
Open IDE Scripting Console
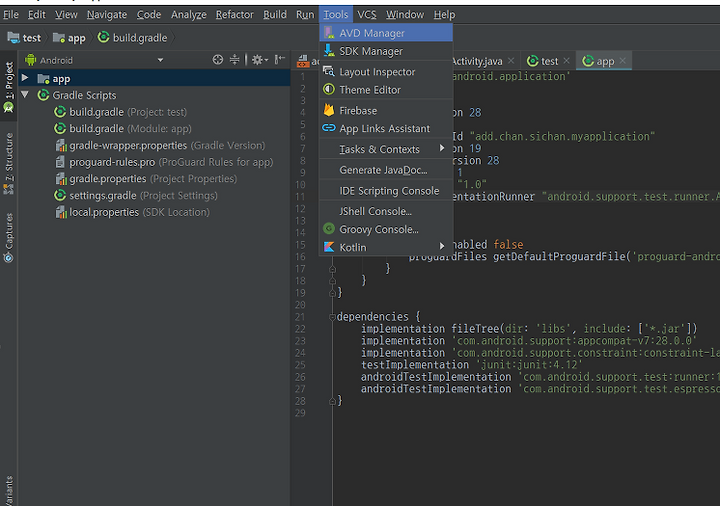pyautogui.click(x=386, y=191)
